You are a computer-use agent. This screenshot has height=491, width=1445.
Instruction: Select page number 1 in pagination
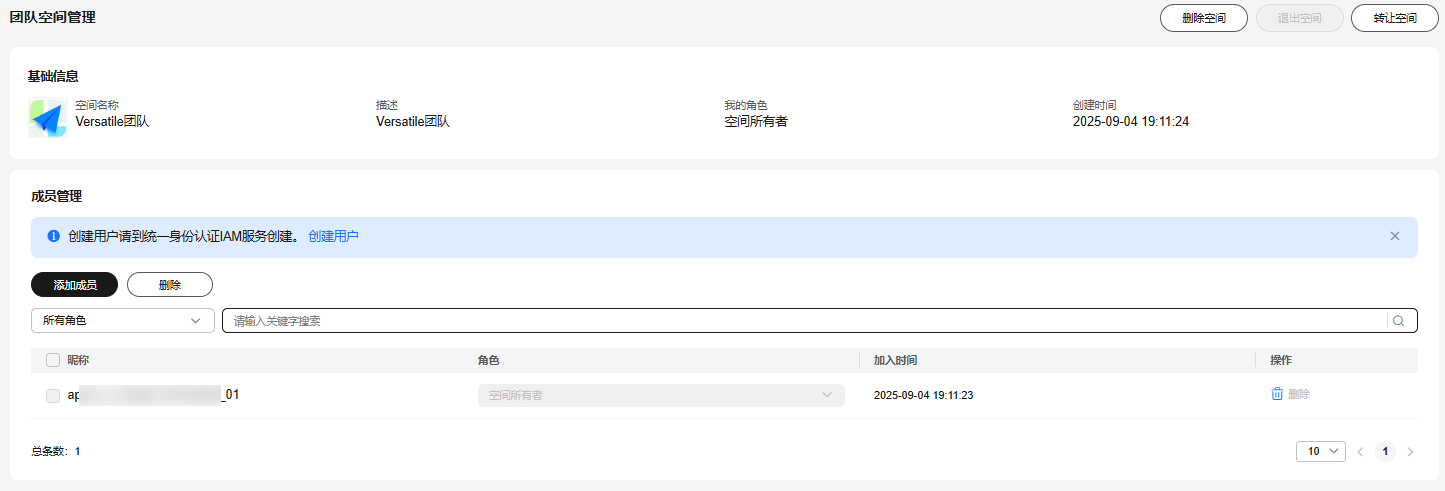tap(1385, 452)
